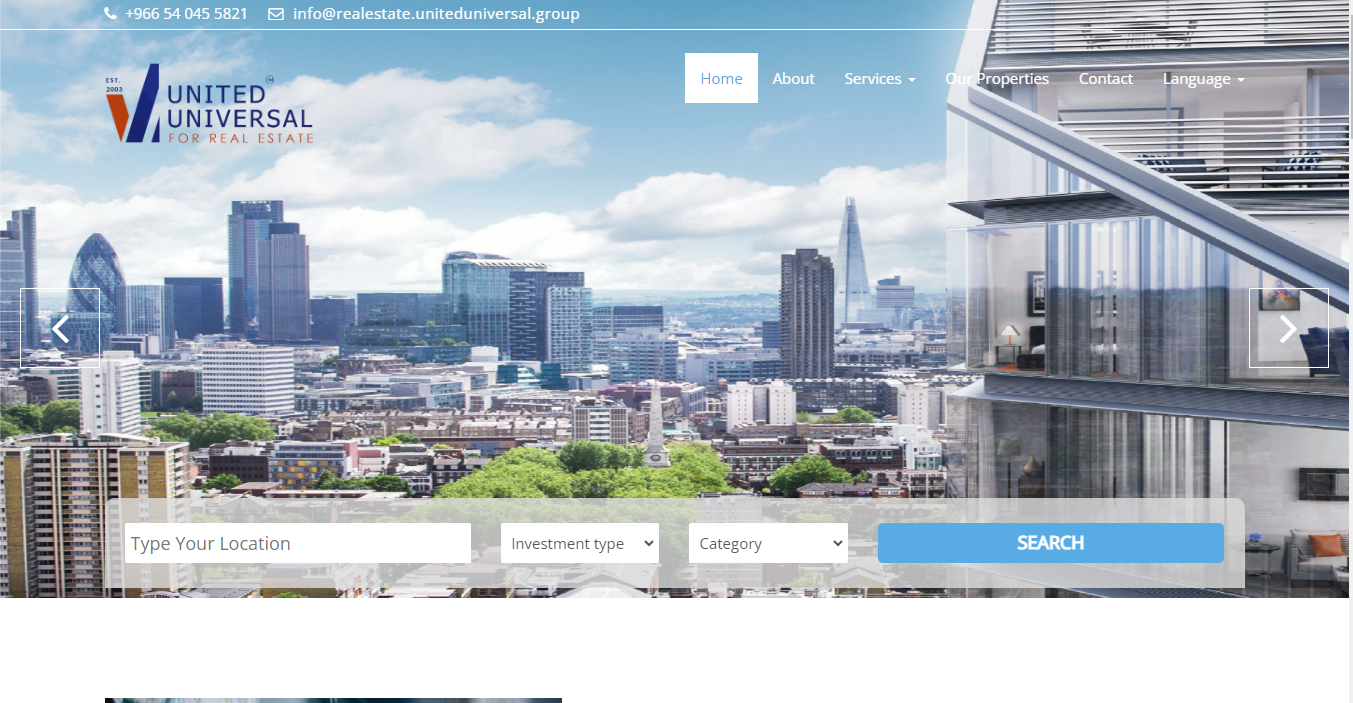
Task: Call the +966 54 045 5821 number link
Action: (x=186, y=14)
